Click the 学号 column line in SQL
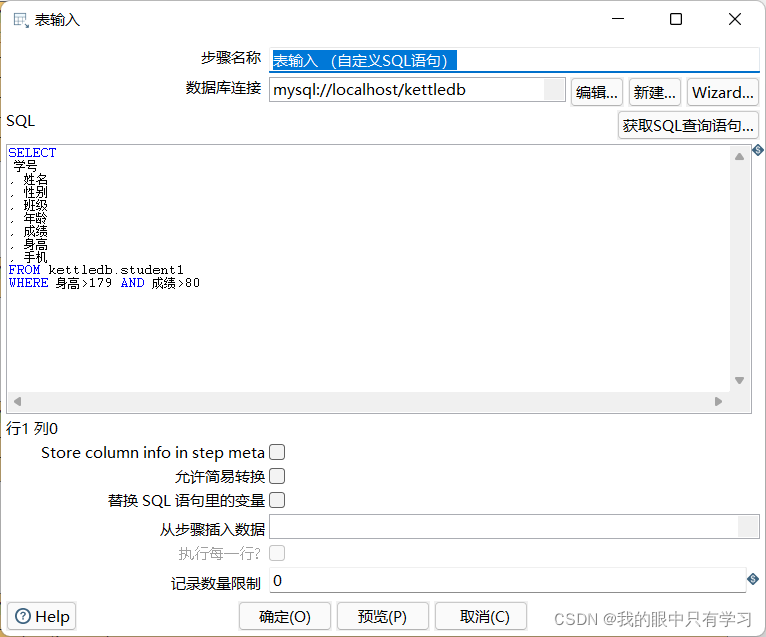 (x=25, y=166)
